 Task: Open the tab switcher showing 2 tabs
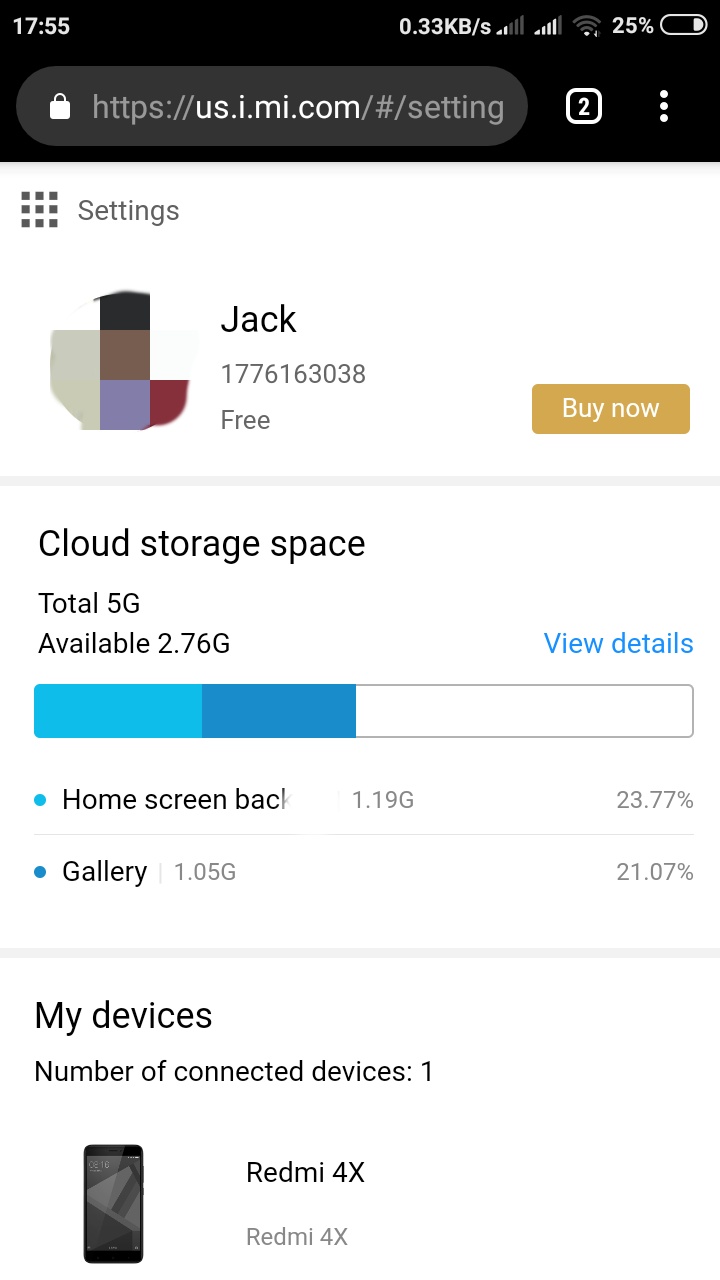(584, 106)
